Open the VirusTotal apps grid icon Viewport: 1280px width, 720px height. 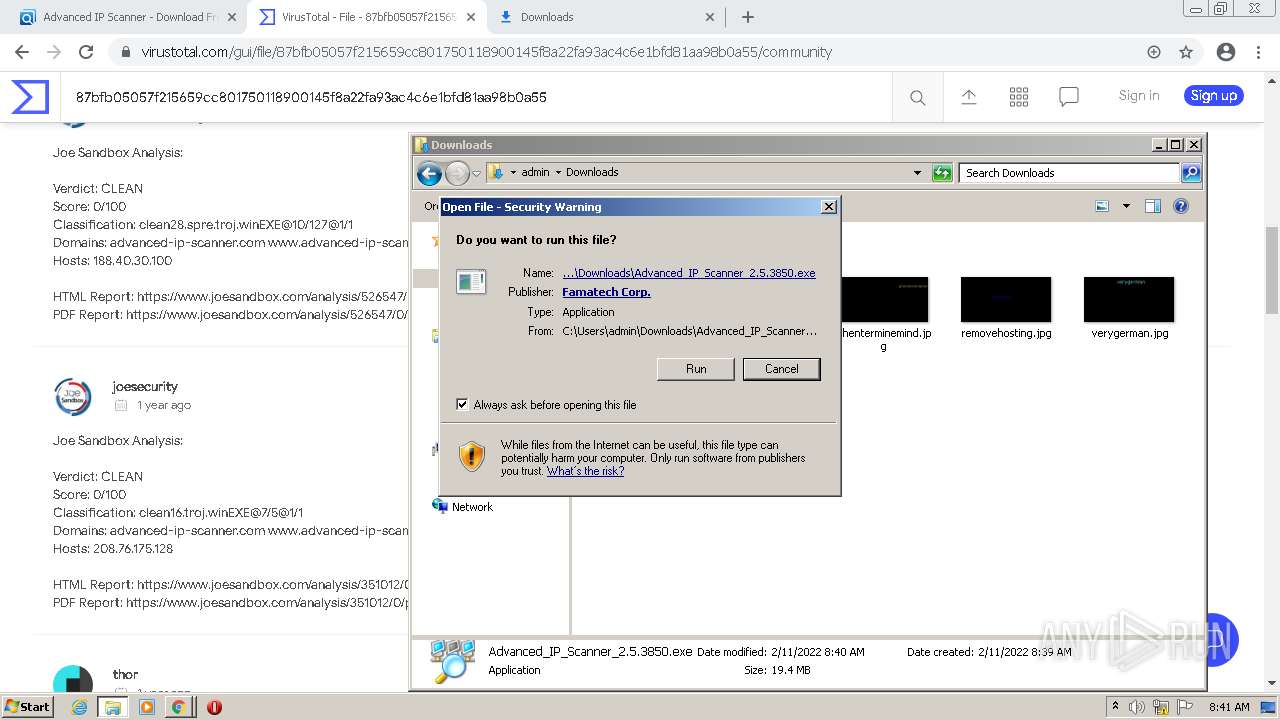[1019, 97]
